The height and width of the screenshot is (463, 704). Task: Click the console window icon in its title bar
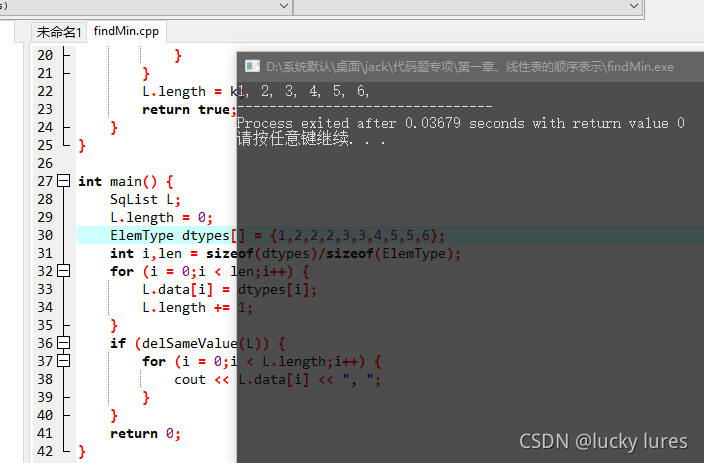pyautogui.click(x=252, y=66)
